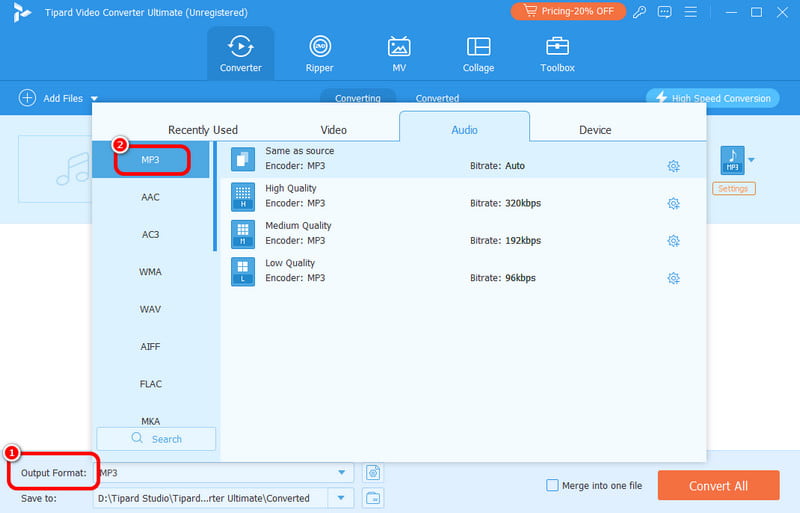Open the Collage module
800x513 pixels.
point(478,54)
